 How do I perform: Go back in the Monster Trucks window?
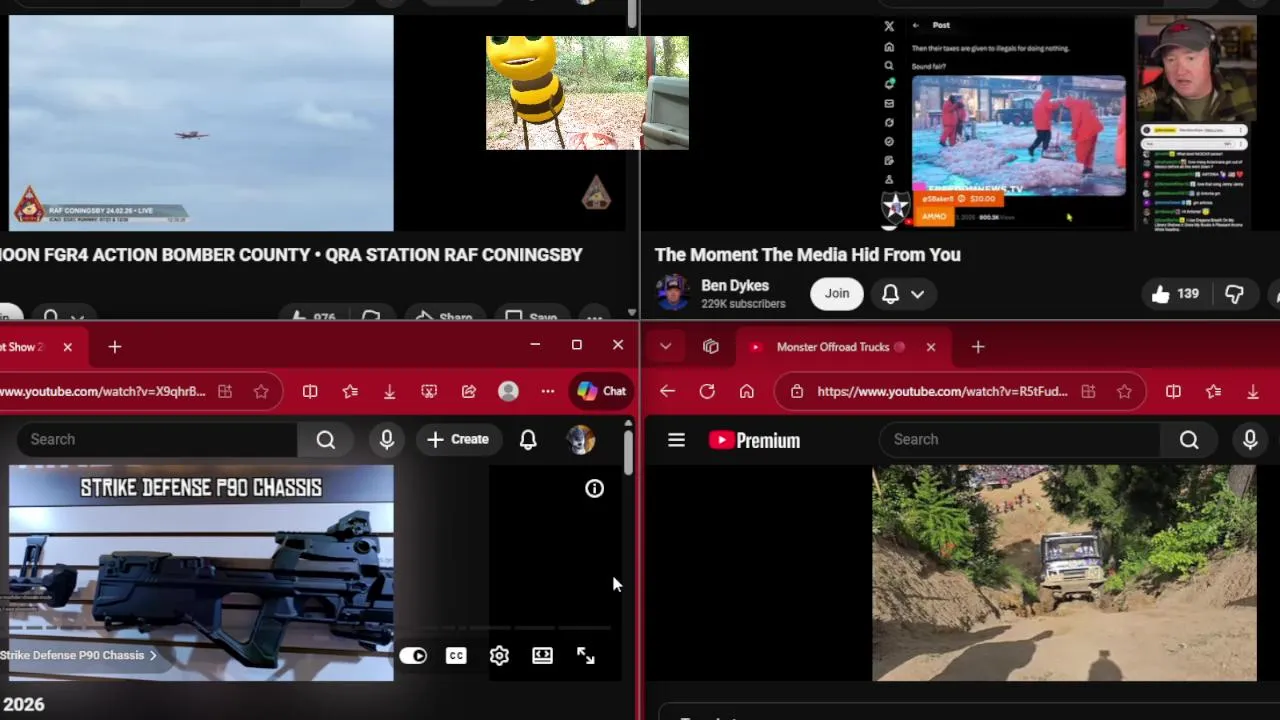pos(667,391)
